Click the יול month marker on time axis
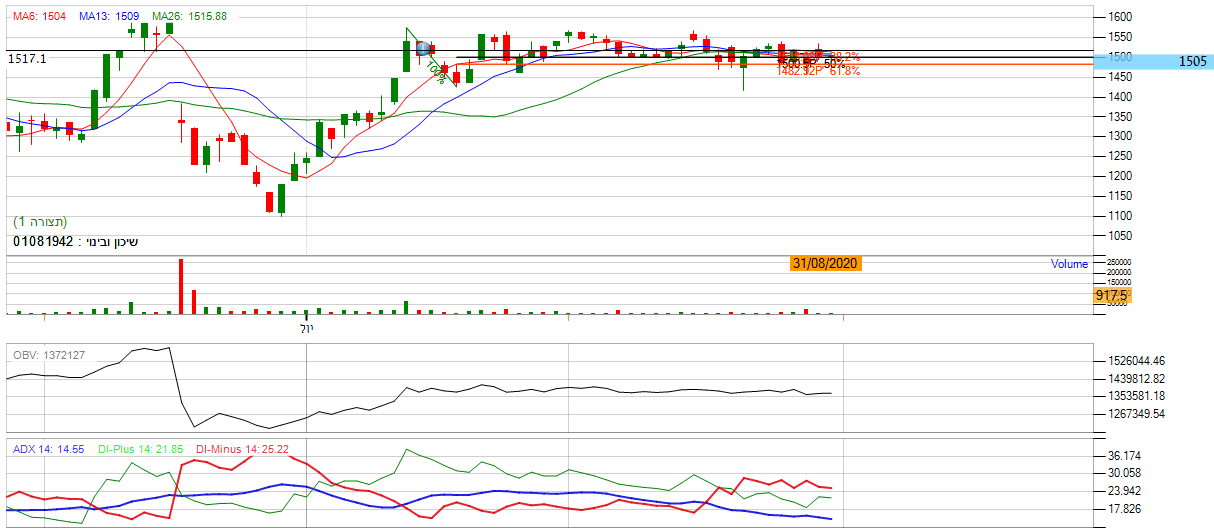Image resolution: width=1214 pixels, height=530 pixels. click(306, 328)
